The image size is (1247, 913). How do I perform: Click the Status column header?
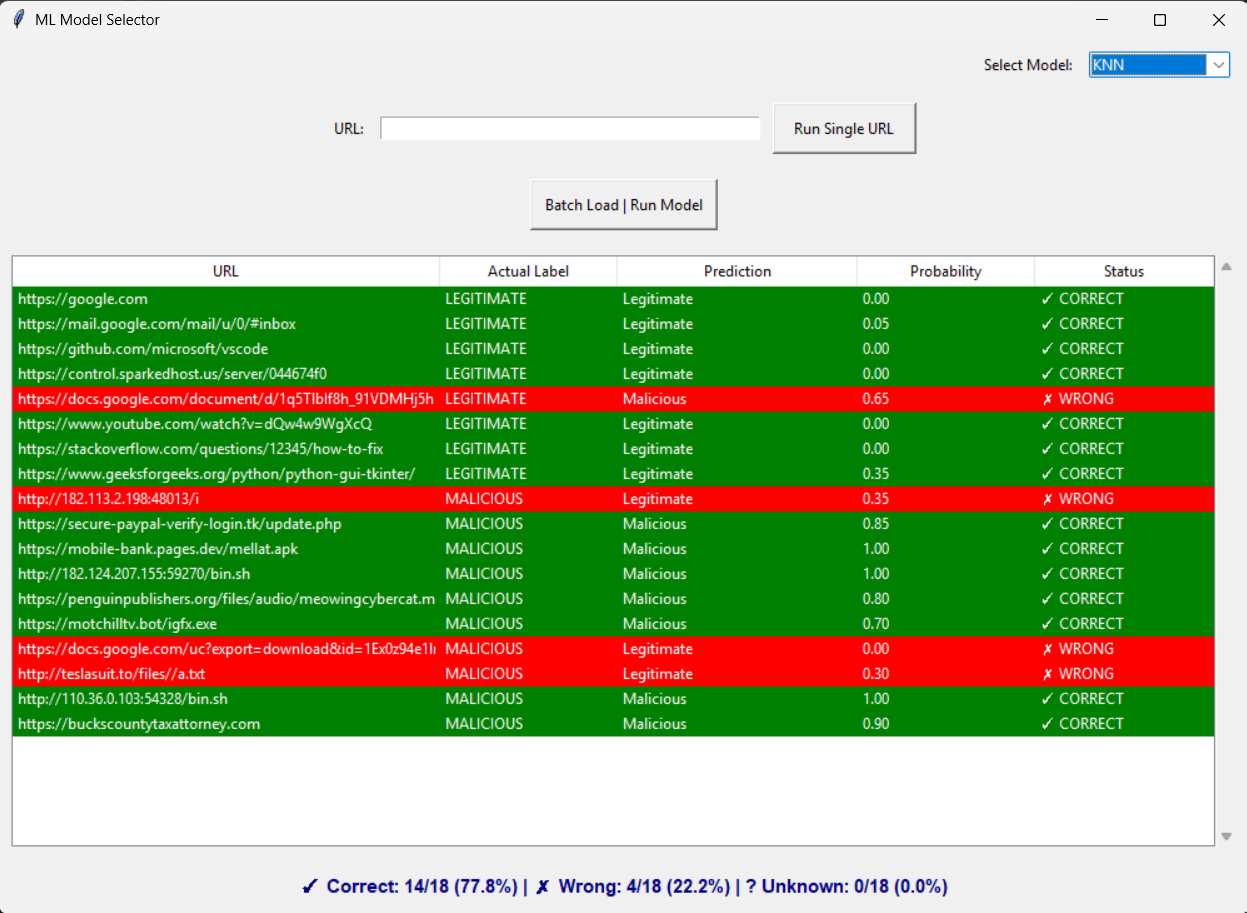pyautogui.click(x=1123, y=271)
